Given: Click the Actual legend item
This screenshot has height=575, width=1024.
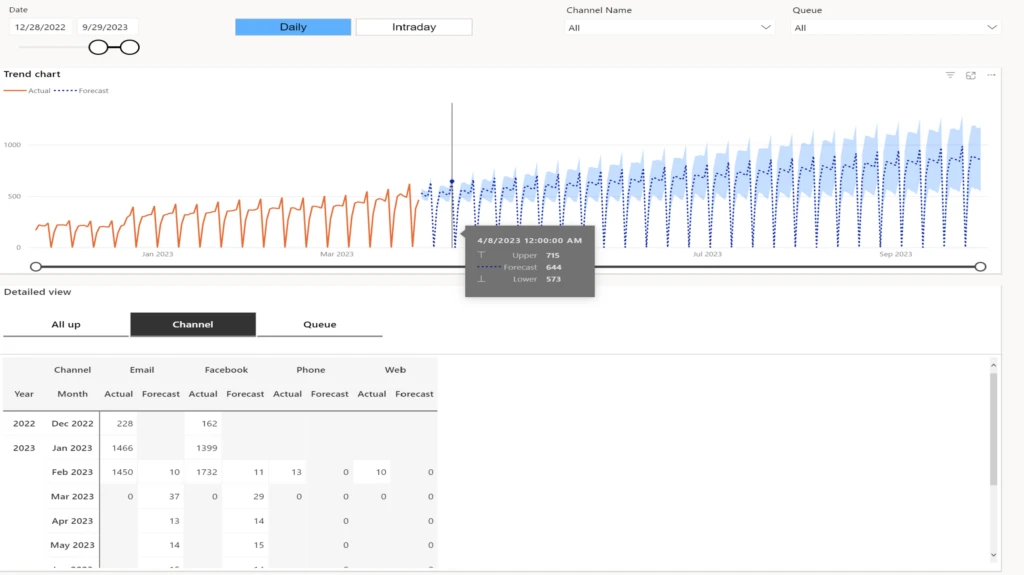Looking at the screenshot, I should 28,91.
